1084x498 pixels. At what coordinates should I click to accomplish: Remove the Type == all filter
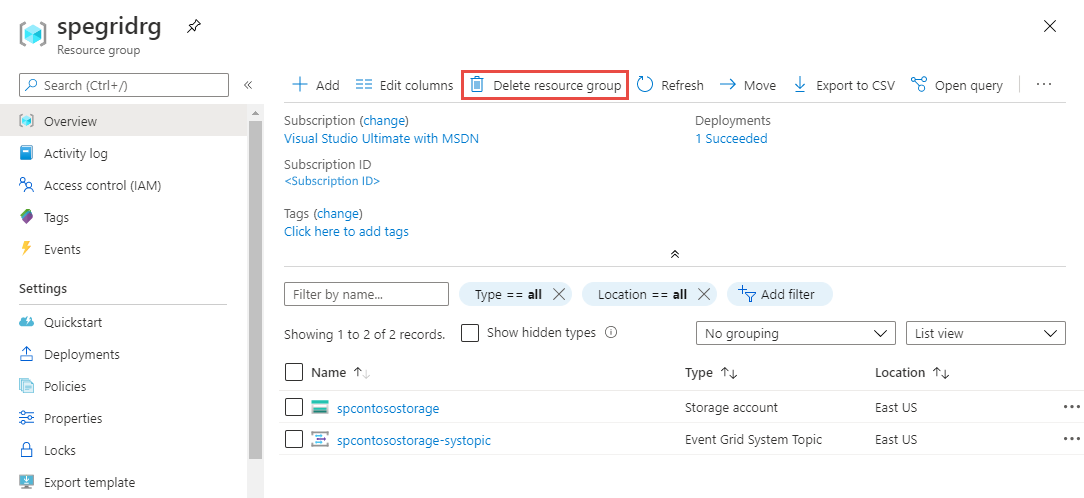[x=559, y=294]
